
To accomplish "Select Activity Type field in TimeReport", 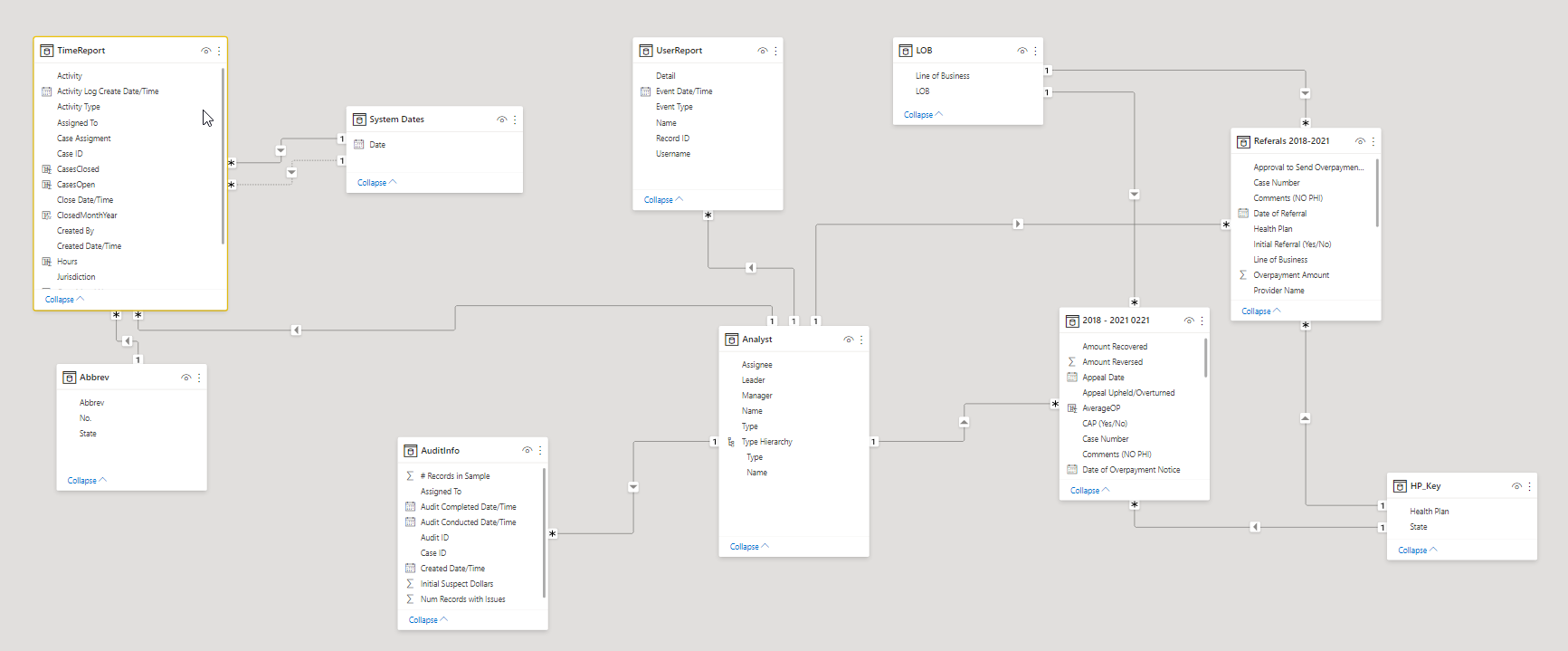I will point(79,107).
